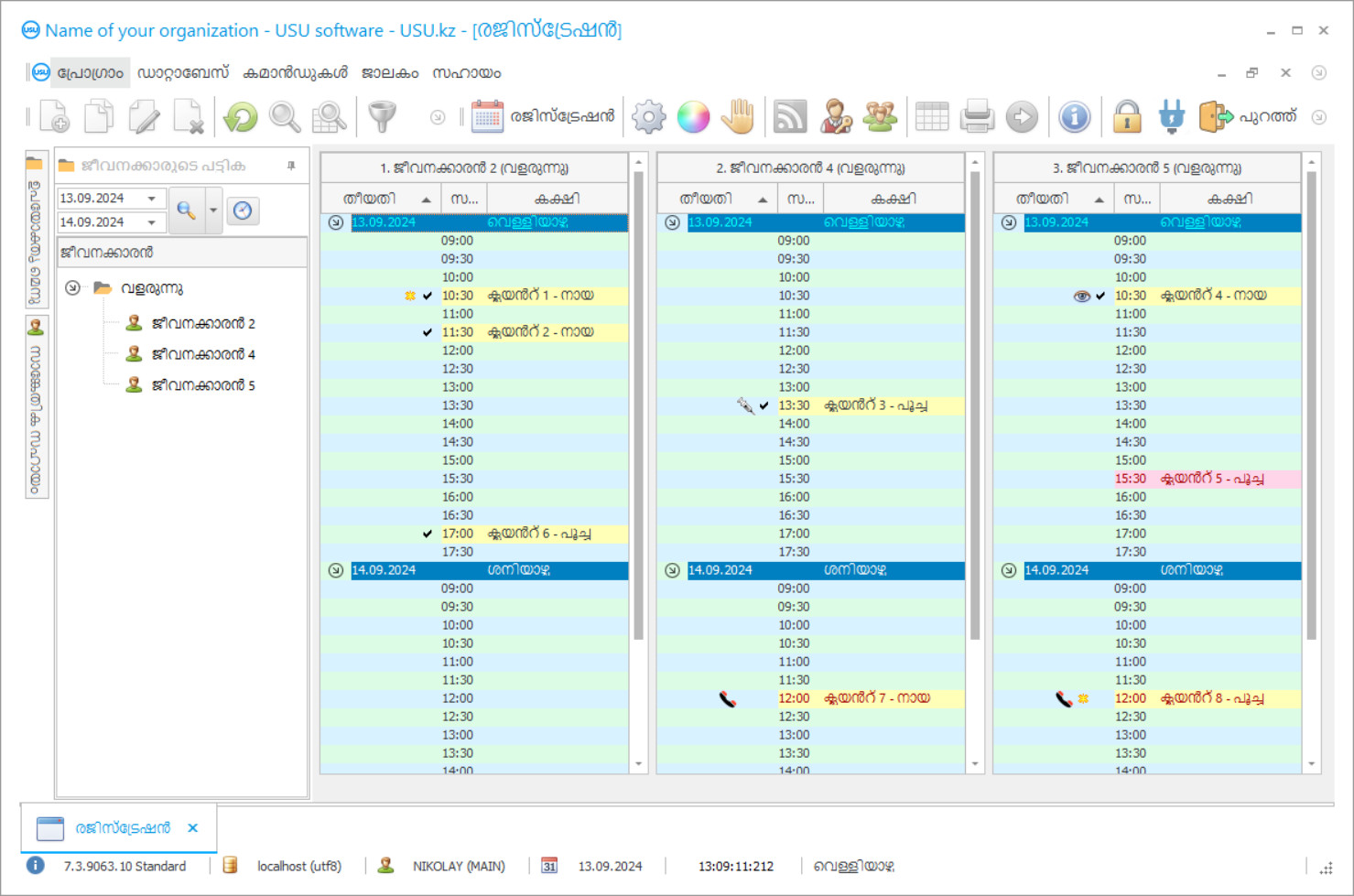
Task: Open the ഡാറ്റാബേസ് menu
Action: [x=182, y=73]
